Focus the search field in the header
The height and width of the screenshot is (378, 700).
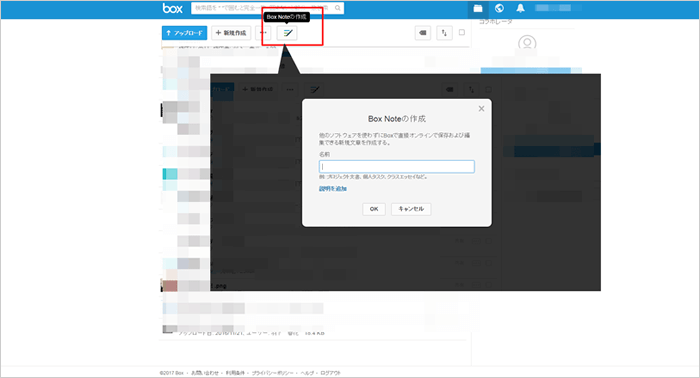267,8
